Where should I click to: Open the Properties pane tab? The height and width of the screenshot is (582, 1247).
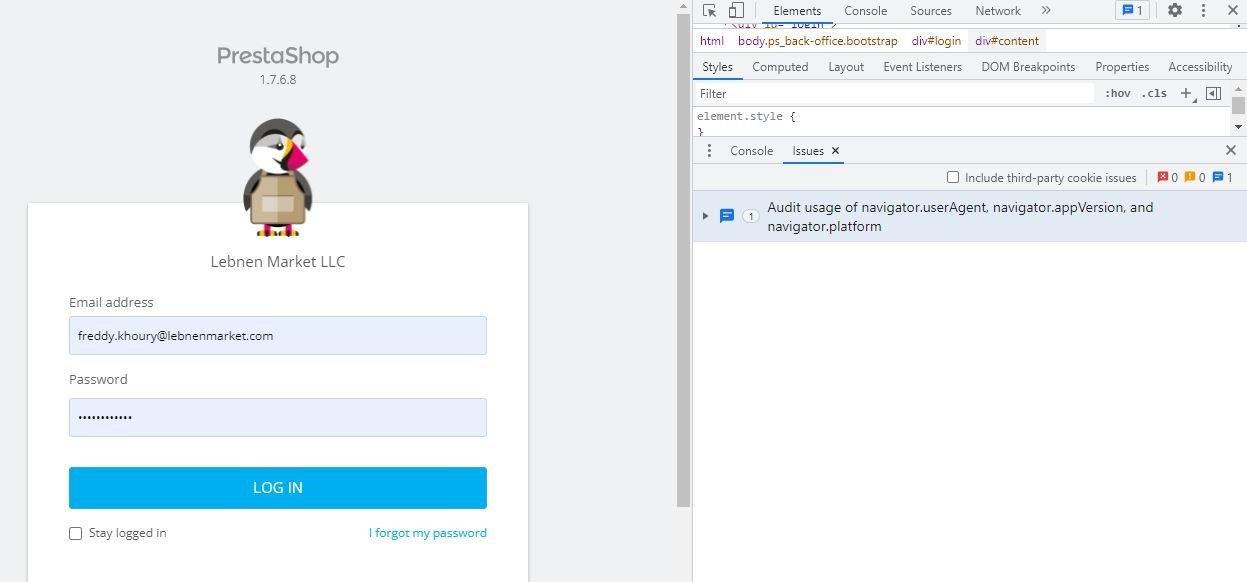(x=1122, y=67)
